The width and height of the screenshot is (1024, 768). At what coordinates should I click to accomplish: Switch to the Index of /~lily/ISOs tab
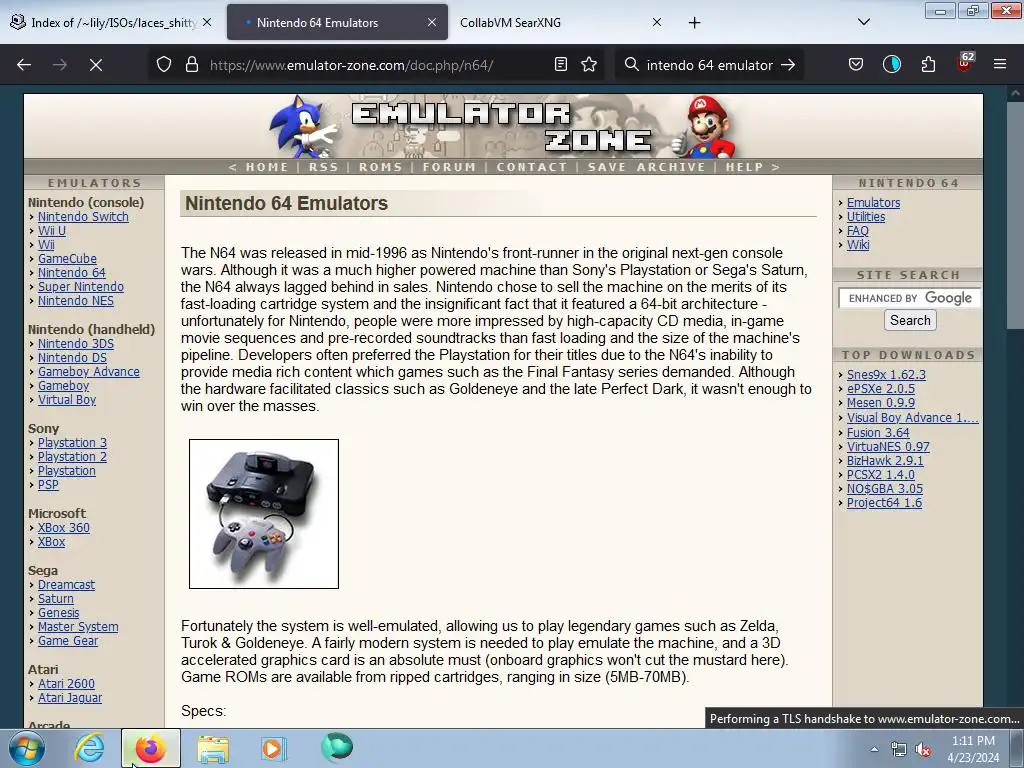[x=113, y=23]
